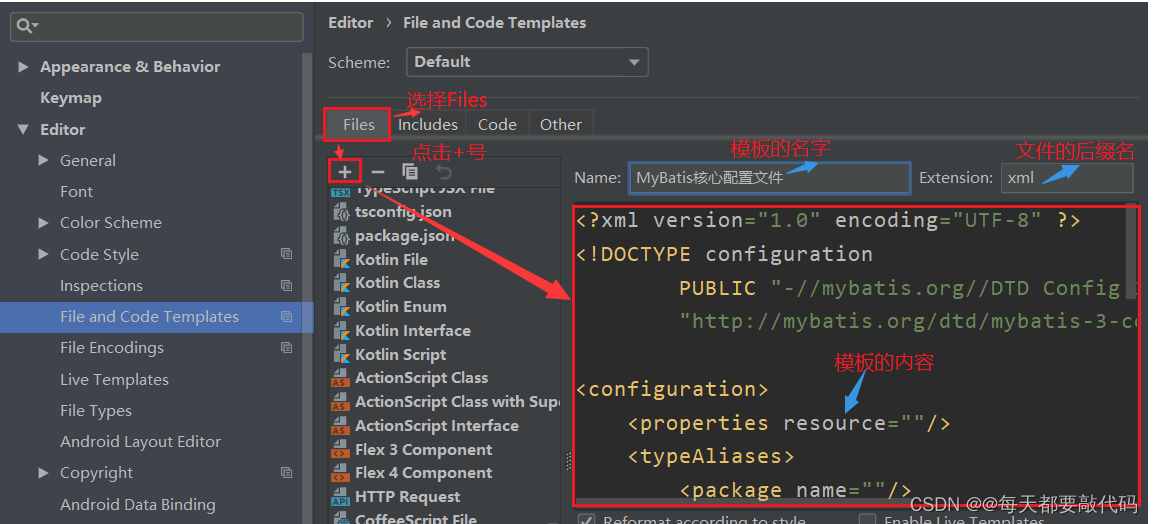The width and height of the screenshot is (1153, 524).
Task: Click the HTTP Request API icon
Action: 340,497
